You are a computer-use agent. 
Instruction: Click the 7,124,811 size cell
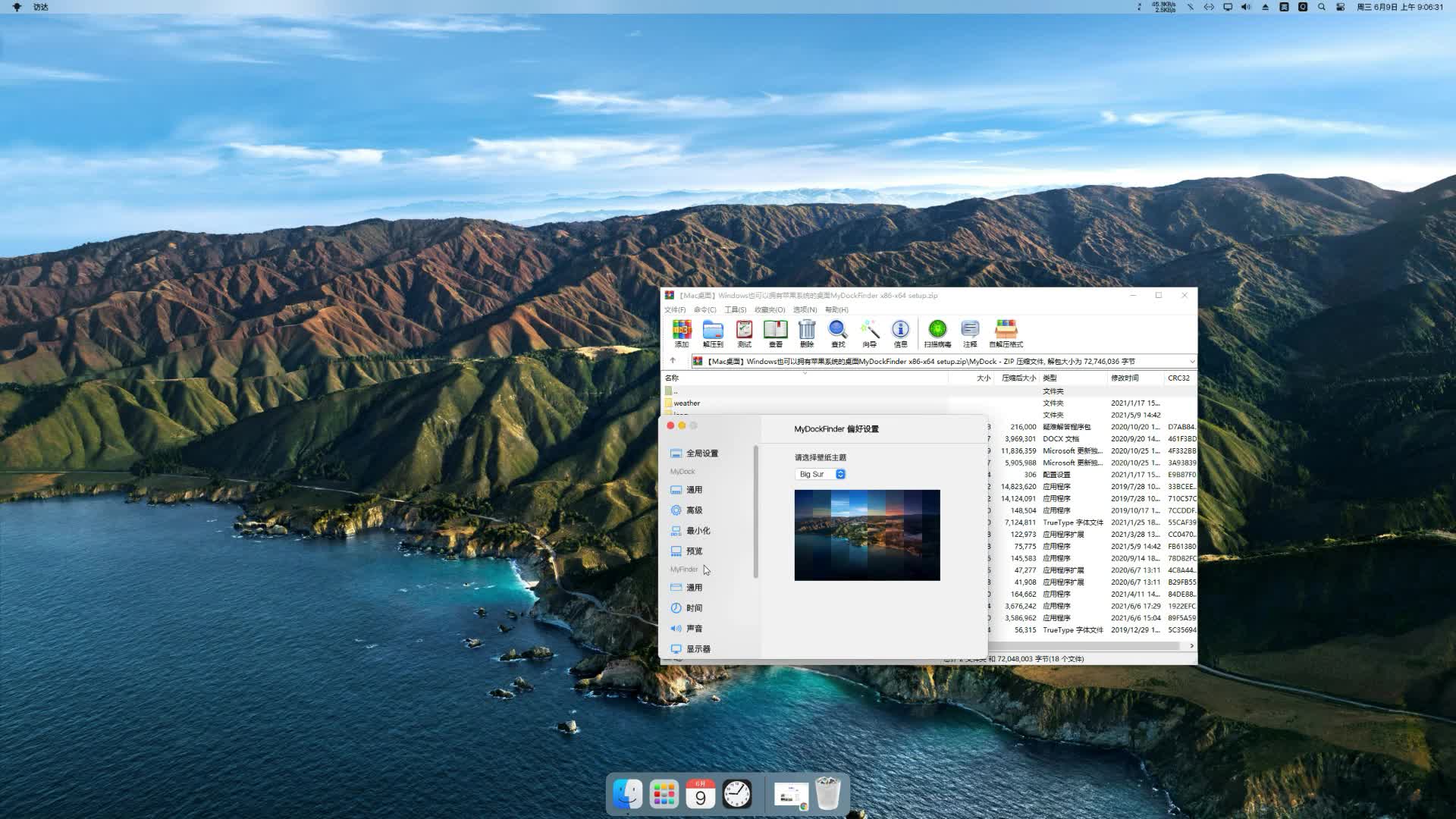1020,522
